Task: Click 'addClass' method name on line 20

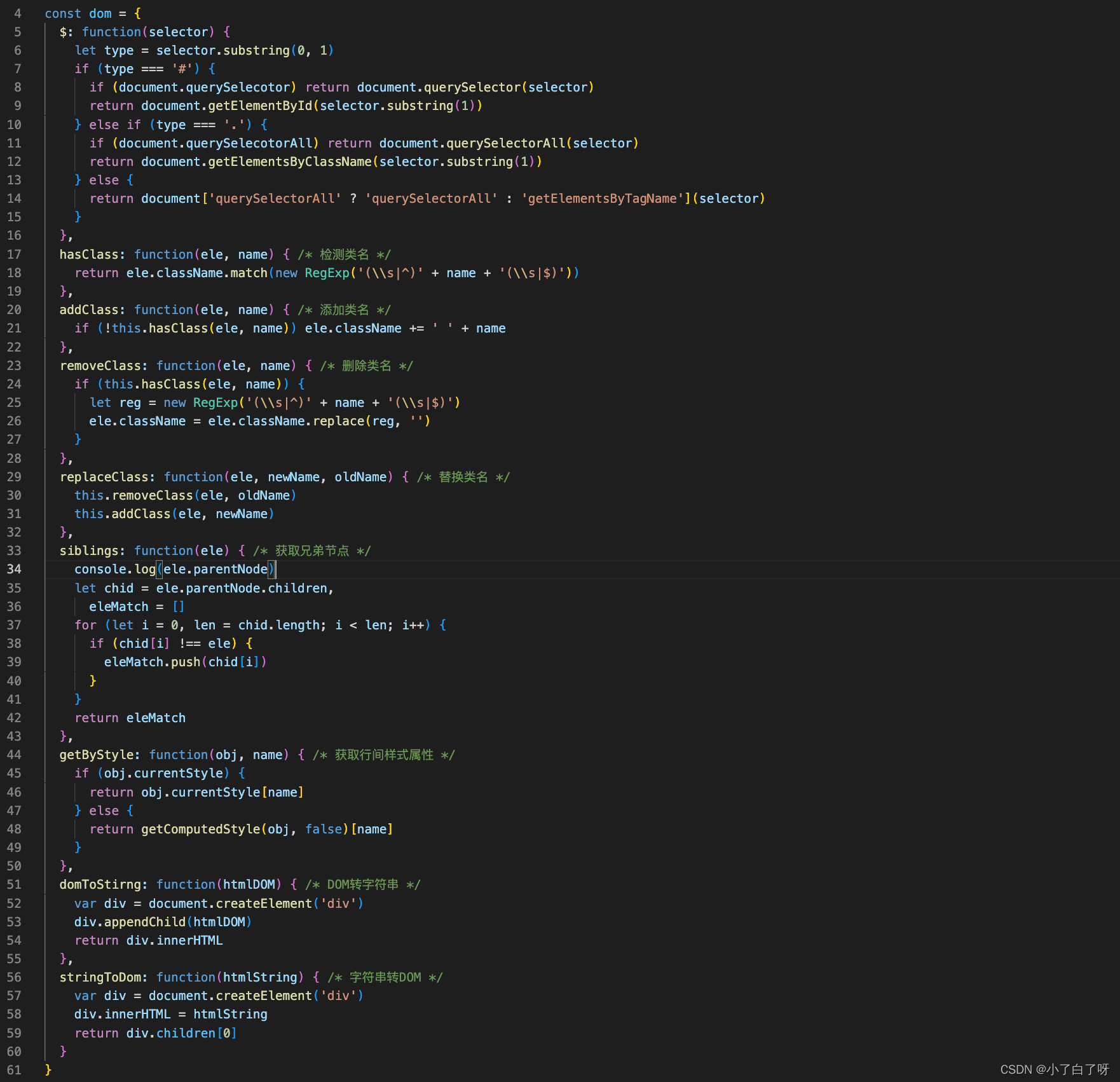Action: pyautogui.click(x=89, y=310)
